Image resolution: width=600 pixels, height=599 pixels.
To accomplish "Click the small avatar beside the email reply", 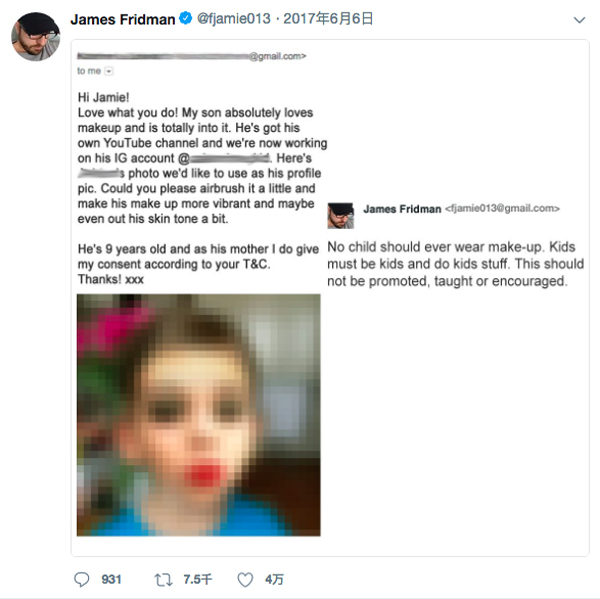I will (x=340, y=213).
